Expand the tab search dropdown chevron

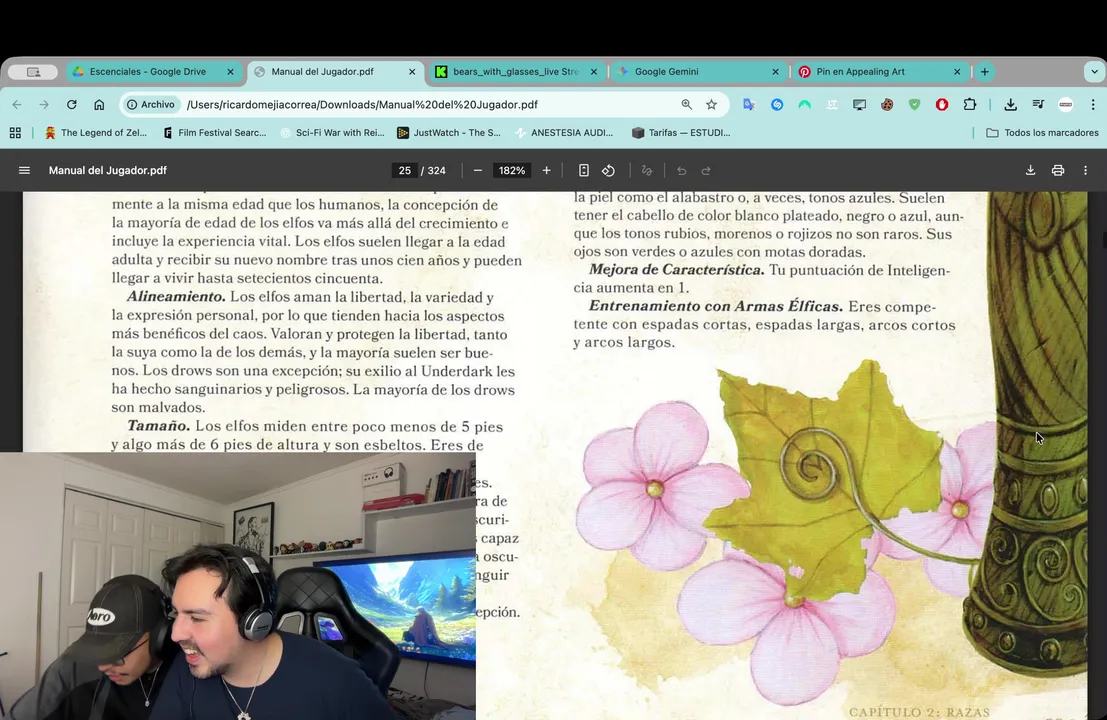(1094, 71)
